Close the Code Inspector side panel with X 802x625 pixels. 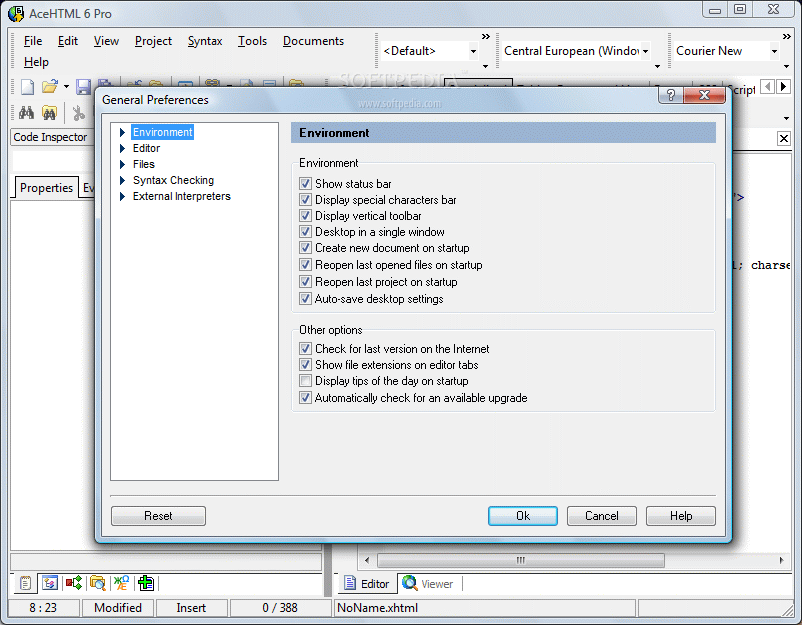pos(784,138)
